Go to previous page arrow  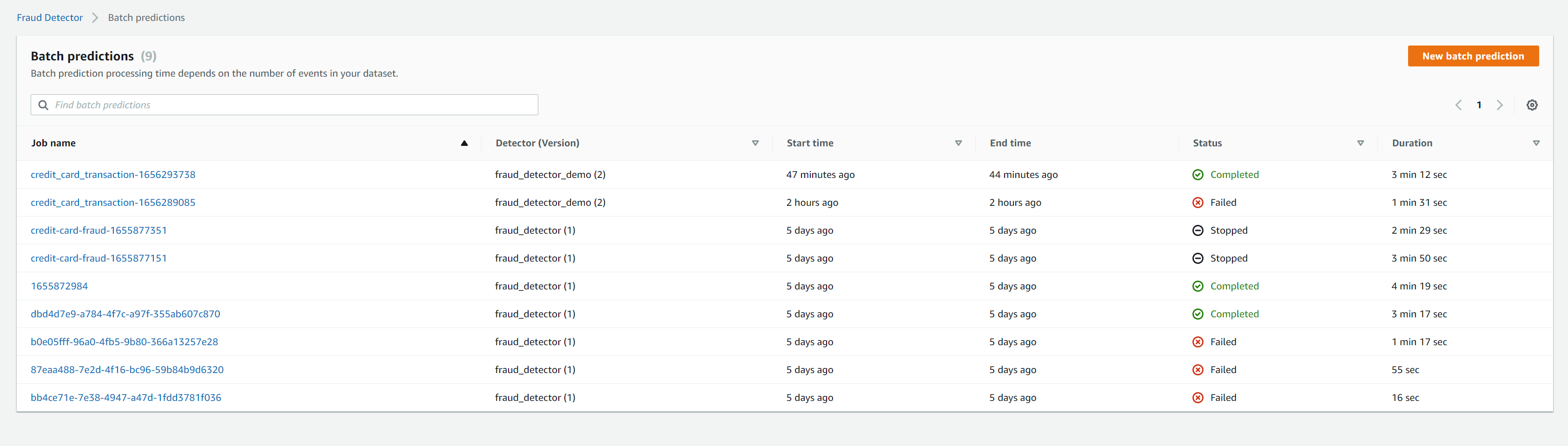1458,105
